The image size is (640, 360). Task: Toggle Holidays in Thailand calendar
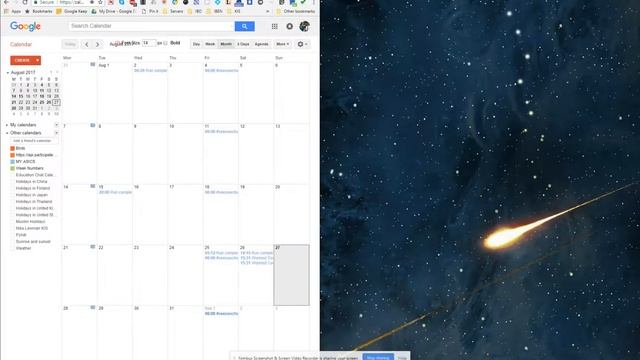[x=13, y=202]
